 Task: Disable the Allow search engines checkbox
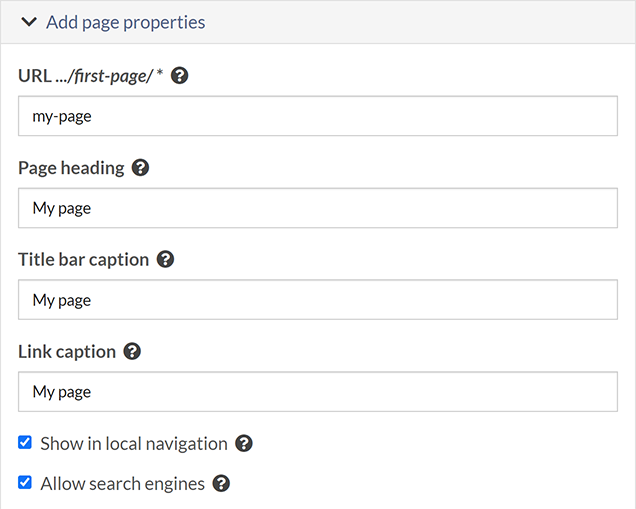click(x=25, y=483)
